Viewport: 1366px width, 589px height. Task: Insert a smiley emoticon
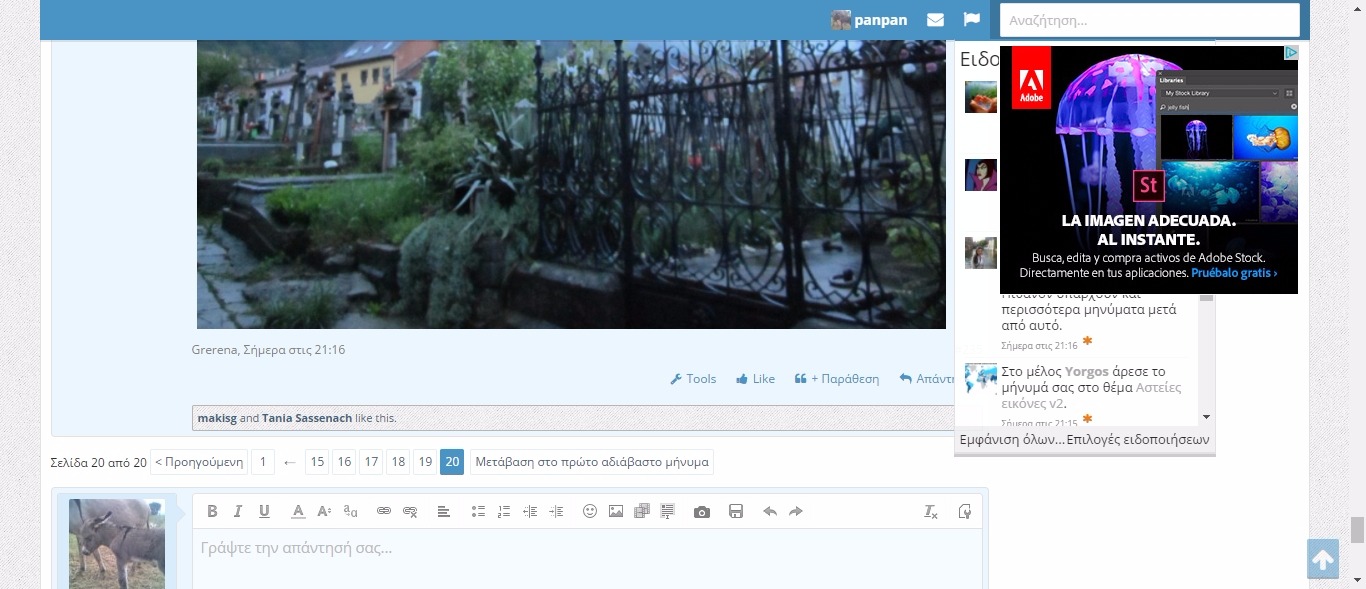(590, 511)
